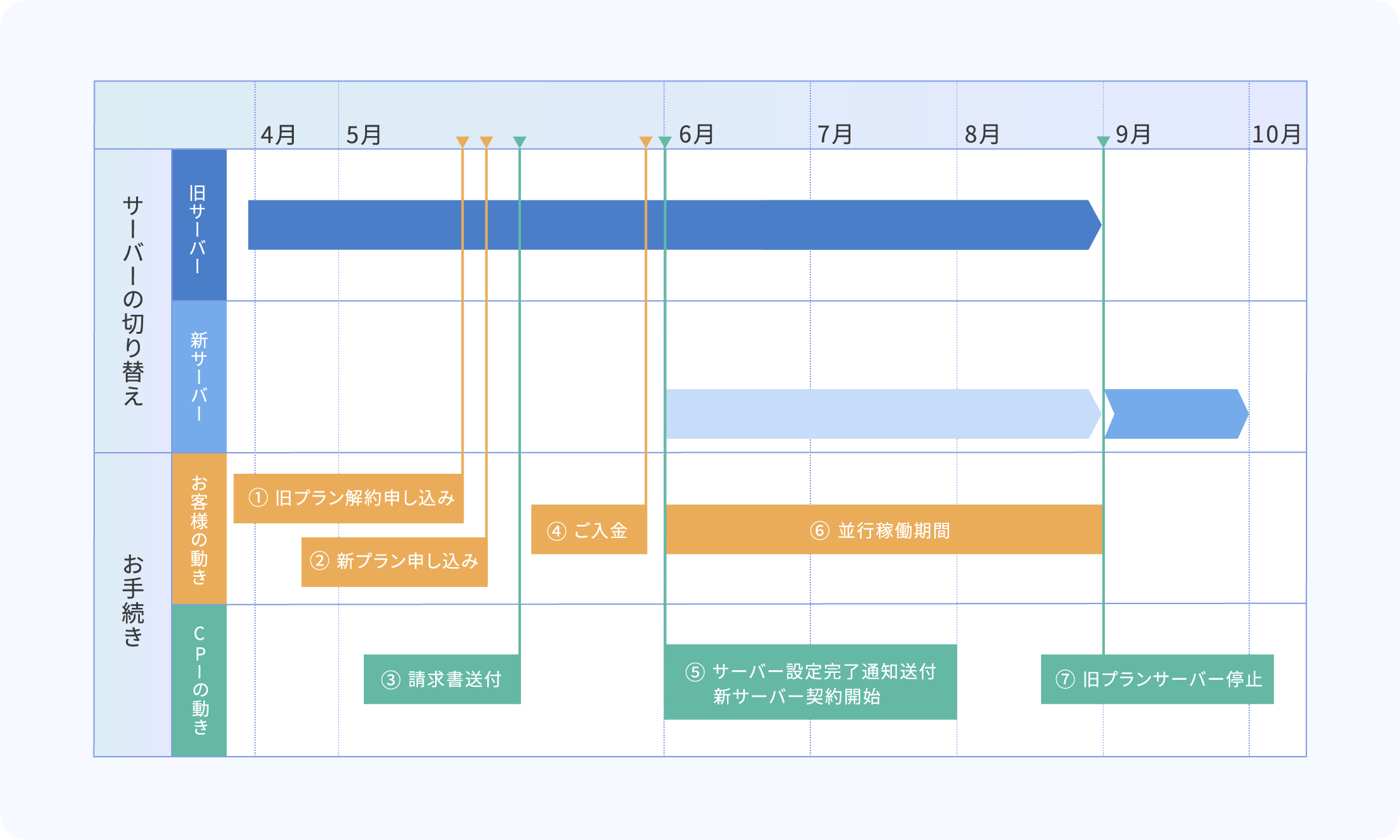Select the ⑤ サーバー設定完了通知送付 block
Viewport: 1400px width, 840px height.
point(810,680)
